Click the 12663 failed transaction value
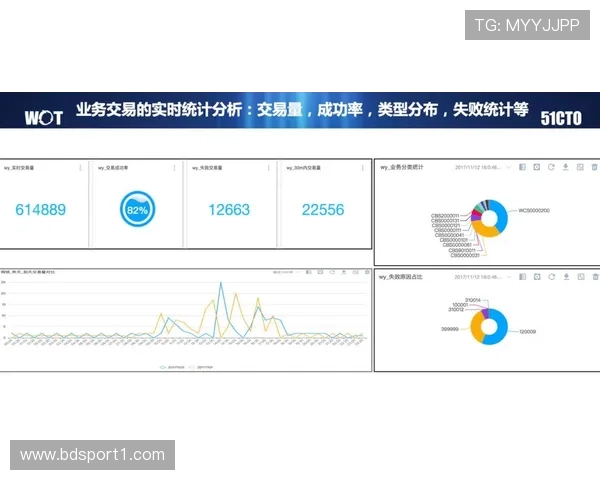 pyautogui.click(x=229, y=210)
